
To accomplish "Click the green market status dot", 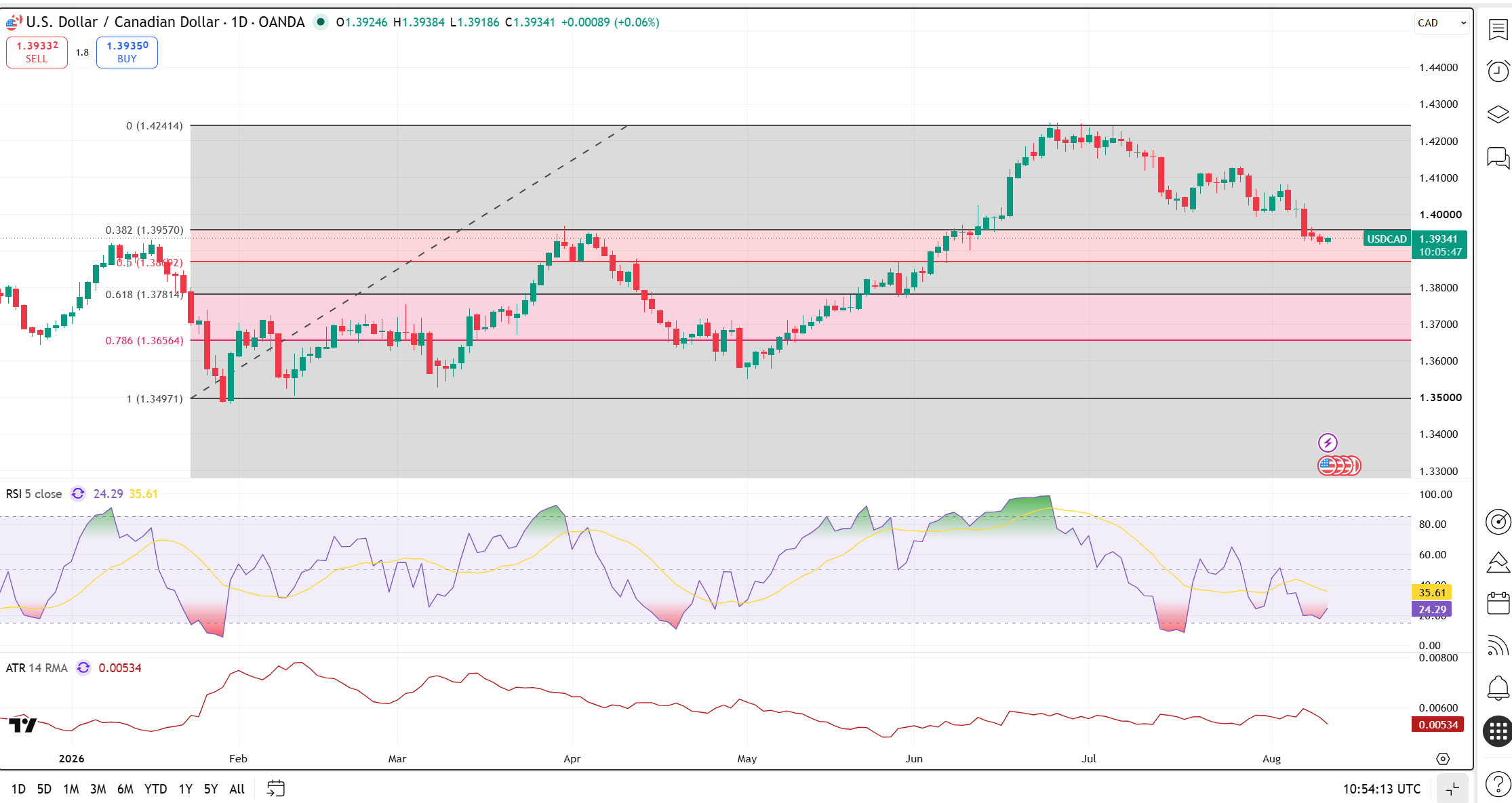I will 321,22.
